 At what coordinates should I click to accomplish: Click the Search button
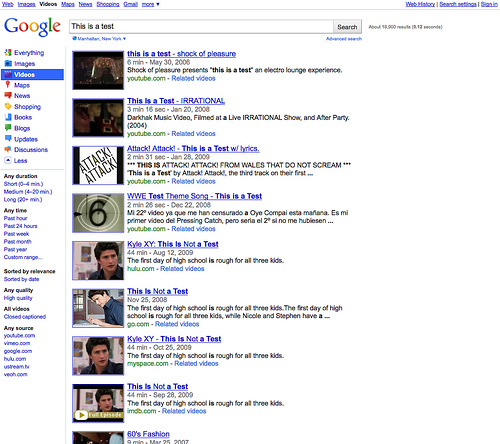tap(347, 27)
